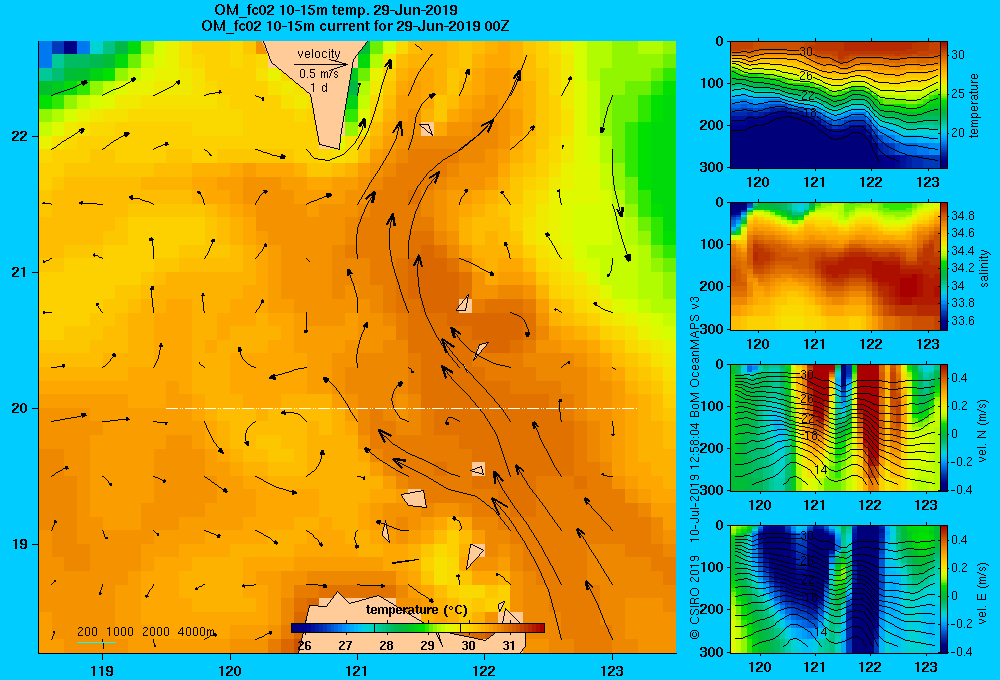This screenshot has height=680, width=1000.
Task: Click the 34.8 tick on the salinity colorbar
Action: pyautogui.click(x=962, y=216)
